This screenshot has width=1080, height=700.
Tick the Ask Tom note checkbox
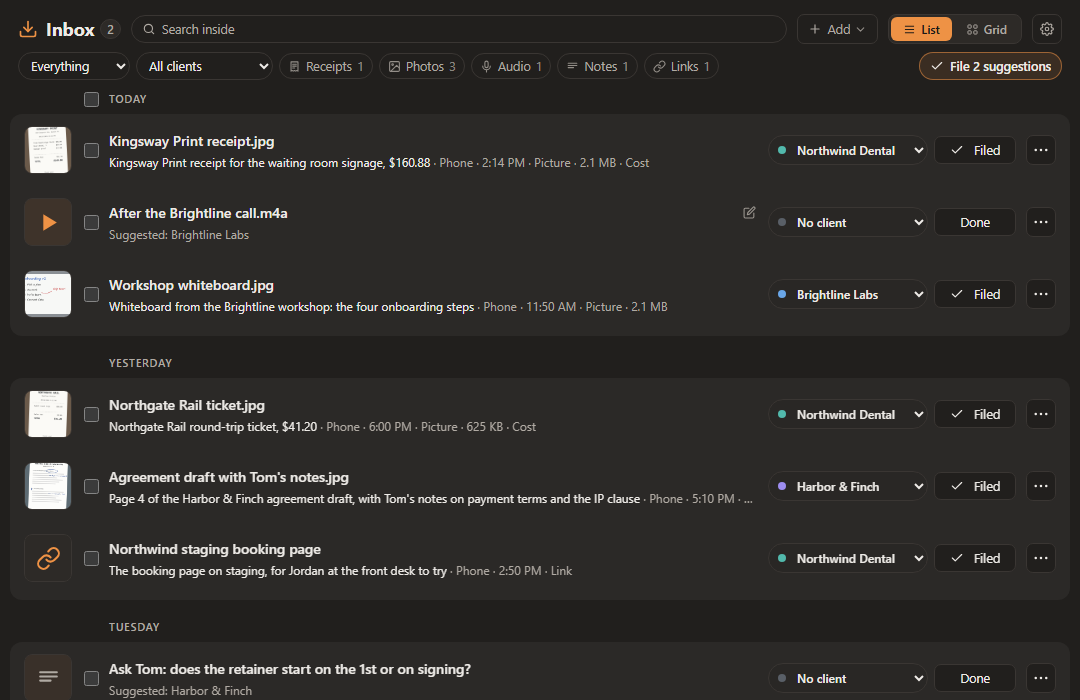click(92, 679)
